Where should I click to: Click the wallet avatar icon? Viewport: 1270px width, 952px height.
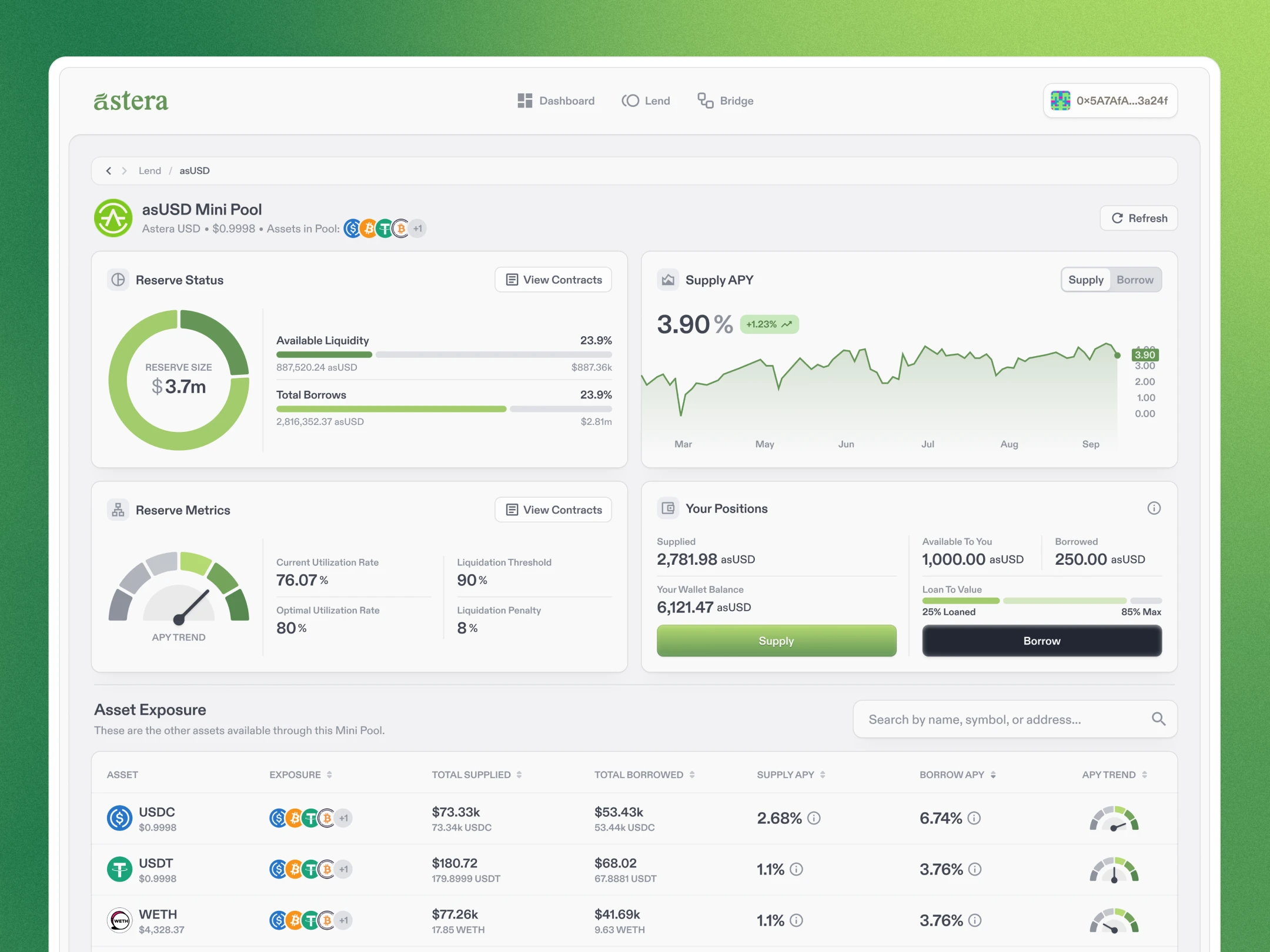point(1060,100)
